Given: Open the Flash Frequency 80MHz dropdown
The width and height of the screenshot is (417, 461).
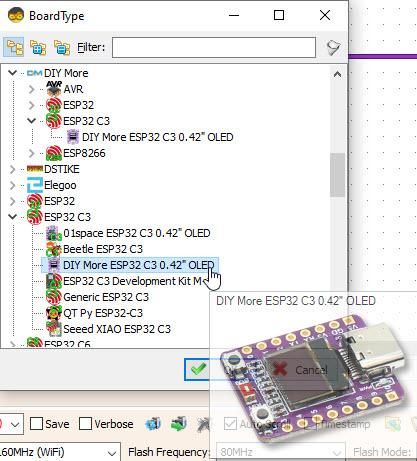Looking at the screenshot, I should tap(280, 452).
